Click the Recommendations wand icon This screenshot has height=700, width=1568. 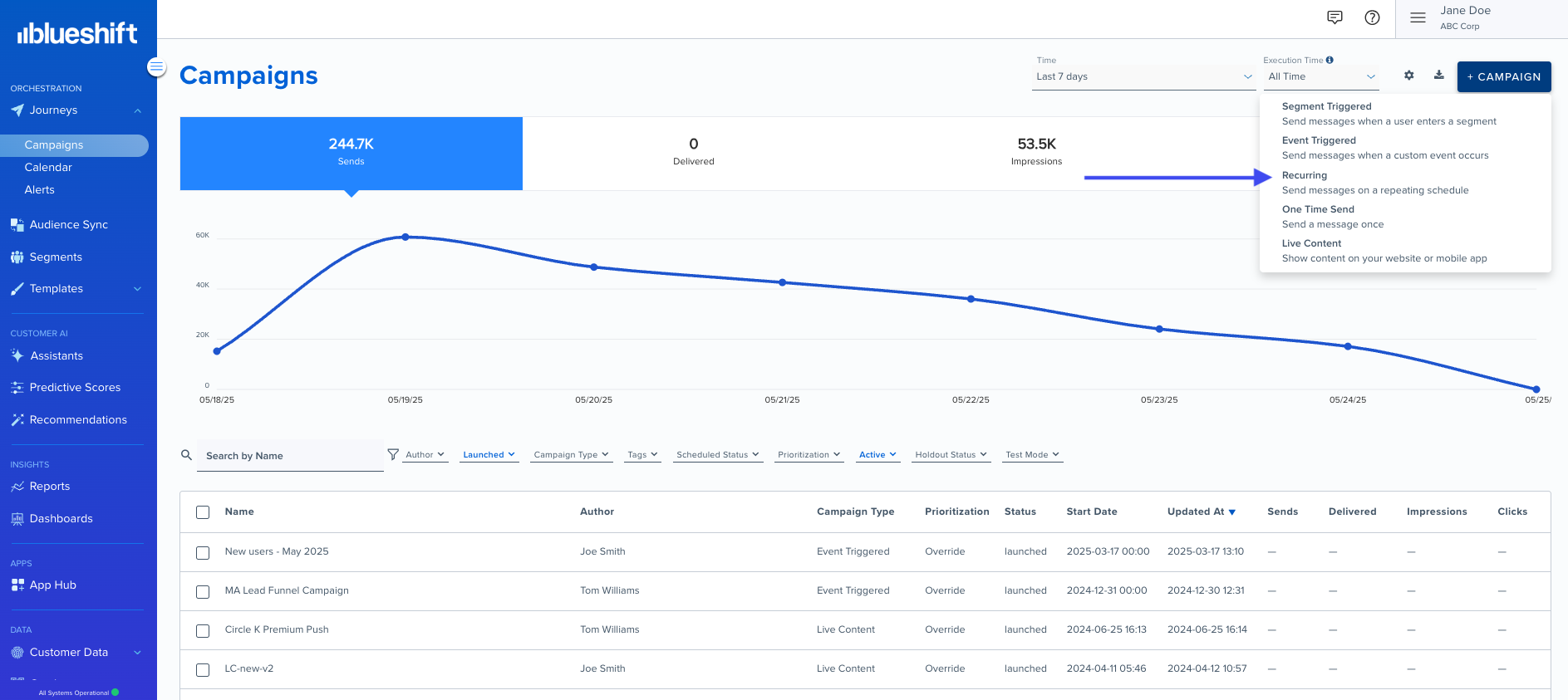pos(17,420)
